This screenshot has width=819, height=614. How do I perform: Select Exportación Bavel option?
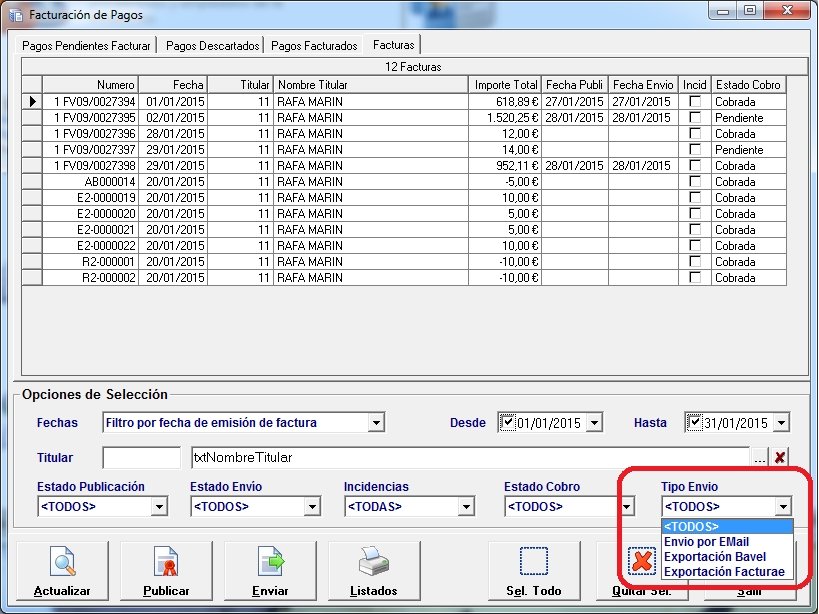point(727,557)
